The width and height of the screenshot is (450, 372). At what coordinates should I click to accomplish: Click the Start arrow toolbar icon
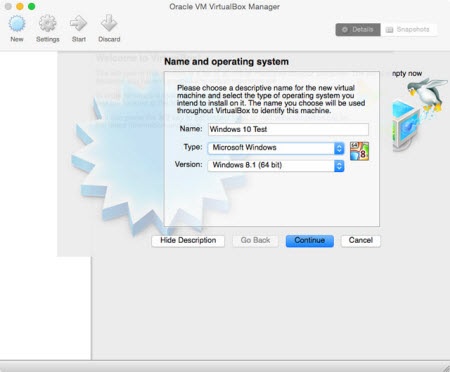(78, 24)
